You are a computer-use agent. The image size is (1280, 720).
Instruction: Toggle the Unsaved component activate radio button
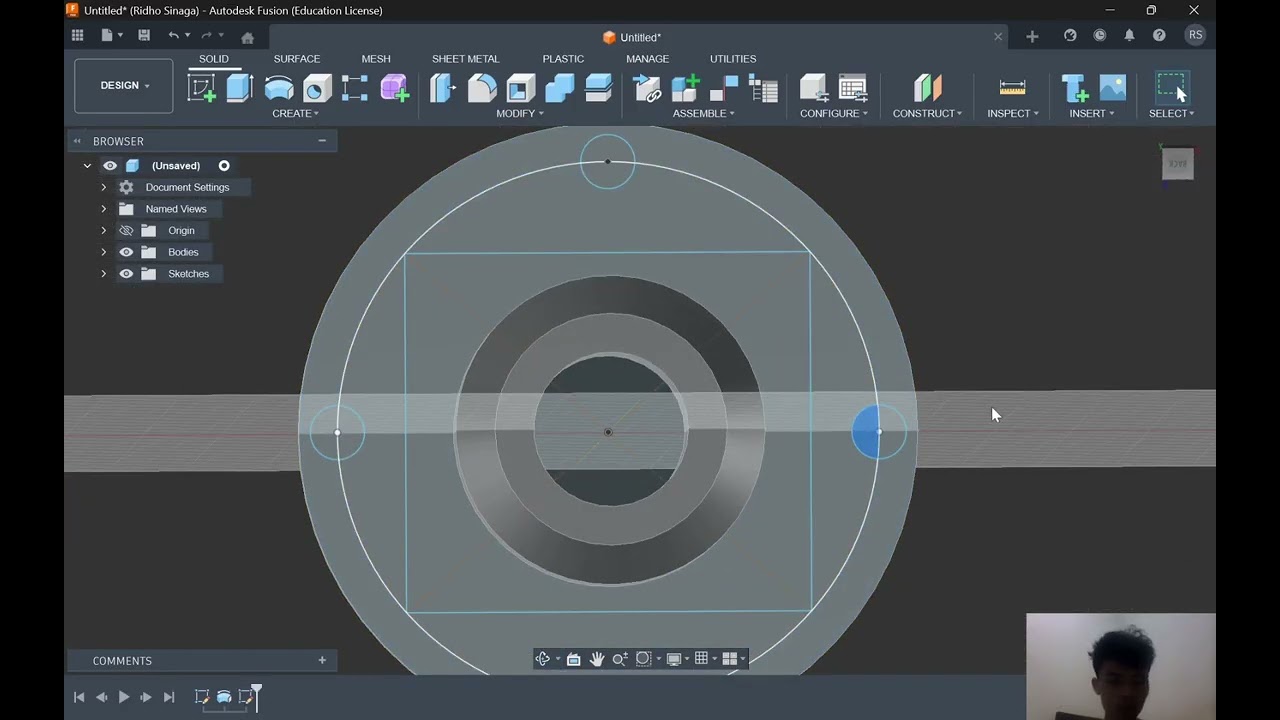pos(224,166)
